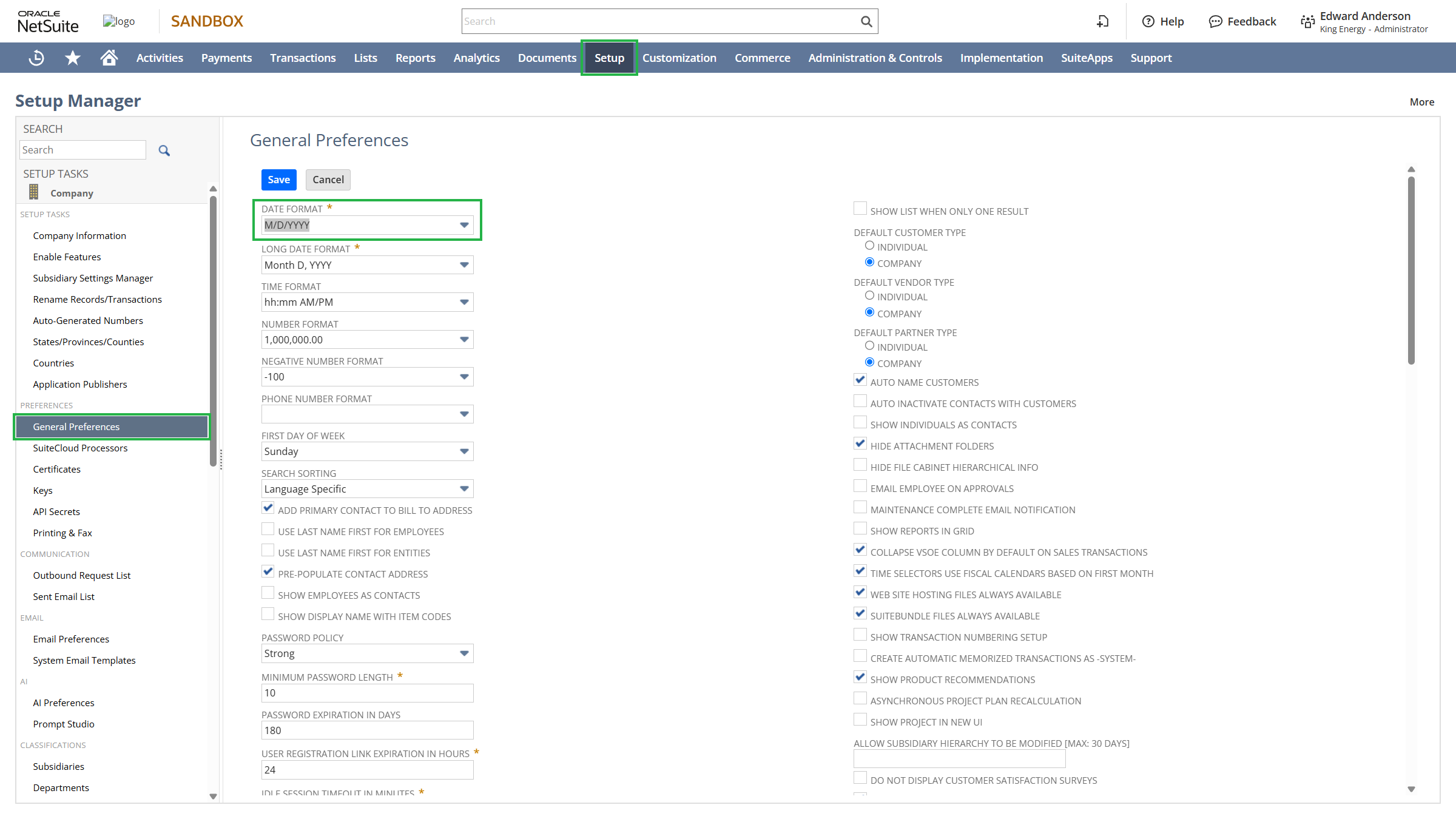Open the Password Policy dropdown
Screen dimensions: 1456x819
tap(367, 653)
